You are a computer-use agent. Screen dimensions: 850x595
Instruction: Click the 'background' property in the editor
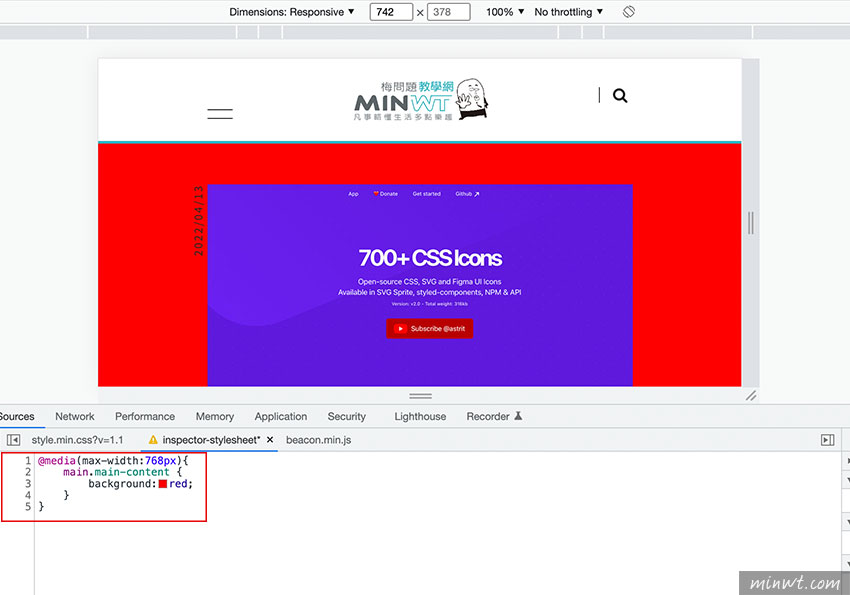122,483
